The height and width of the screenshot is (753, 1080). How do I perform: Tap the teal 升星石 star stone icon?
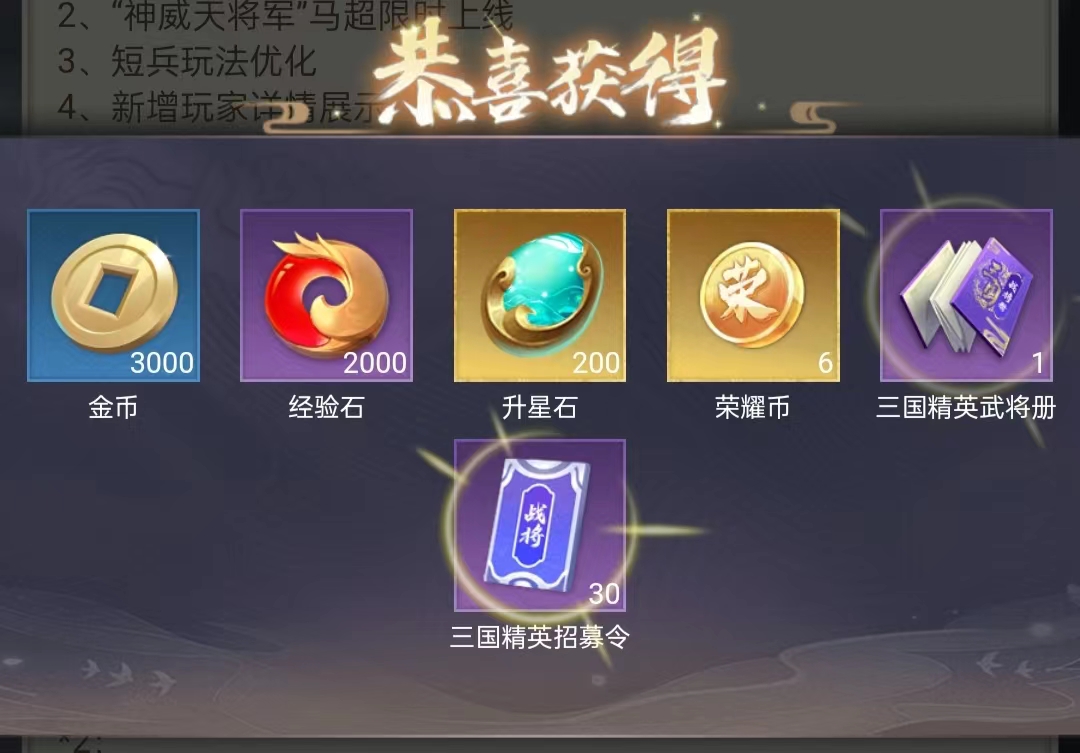pos(540,296)
